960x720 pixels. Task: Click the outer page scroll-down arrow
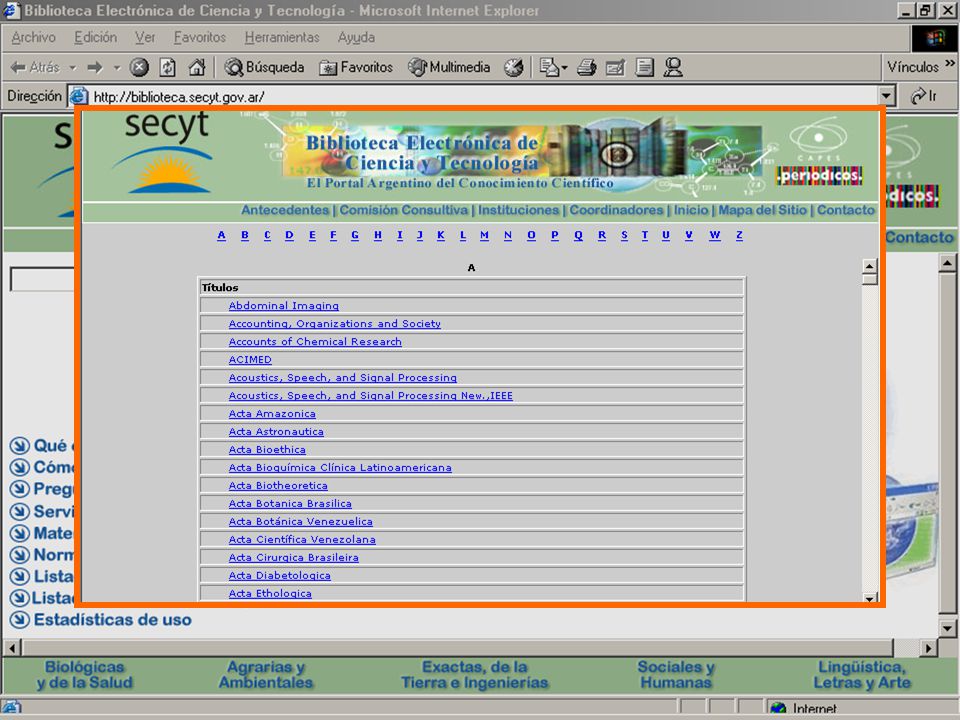point(947,628)
